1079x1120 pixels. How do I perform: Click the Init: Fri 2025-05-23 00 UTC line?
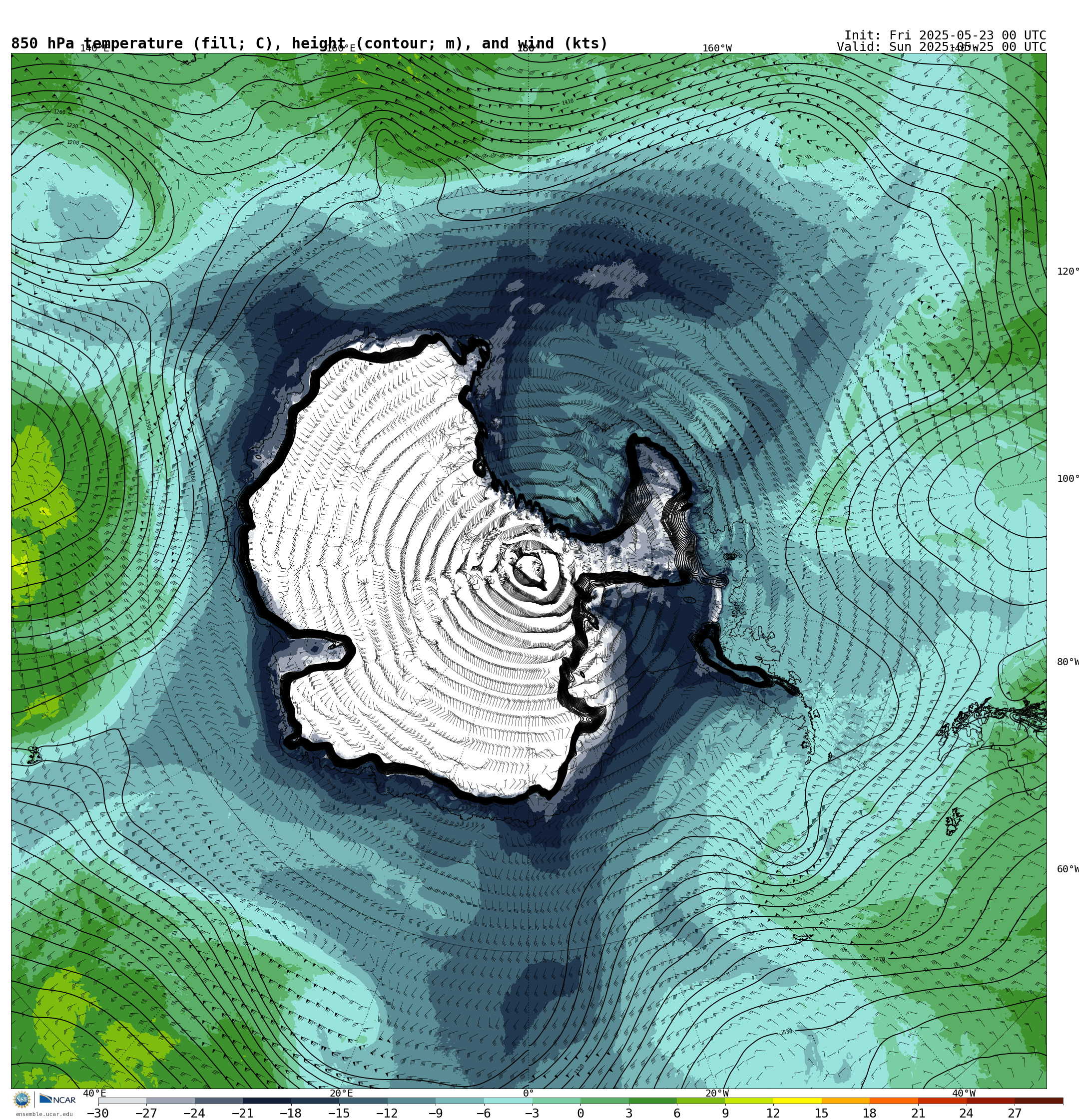945,35
